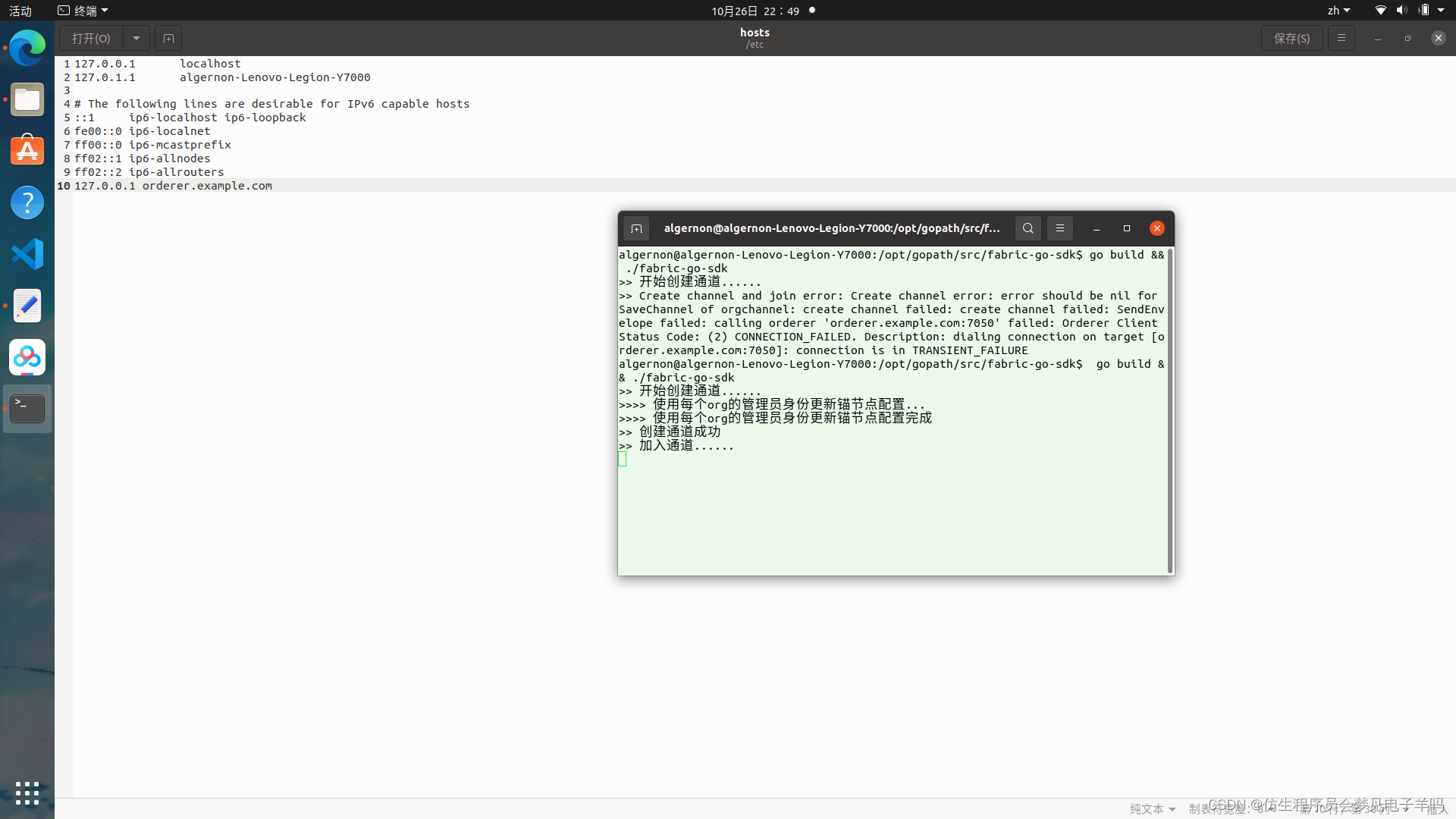Click the new tab icon in terminal header
This screenshot has height=819, width=1456.
[x=636, y=228]
